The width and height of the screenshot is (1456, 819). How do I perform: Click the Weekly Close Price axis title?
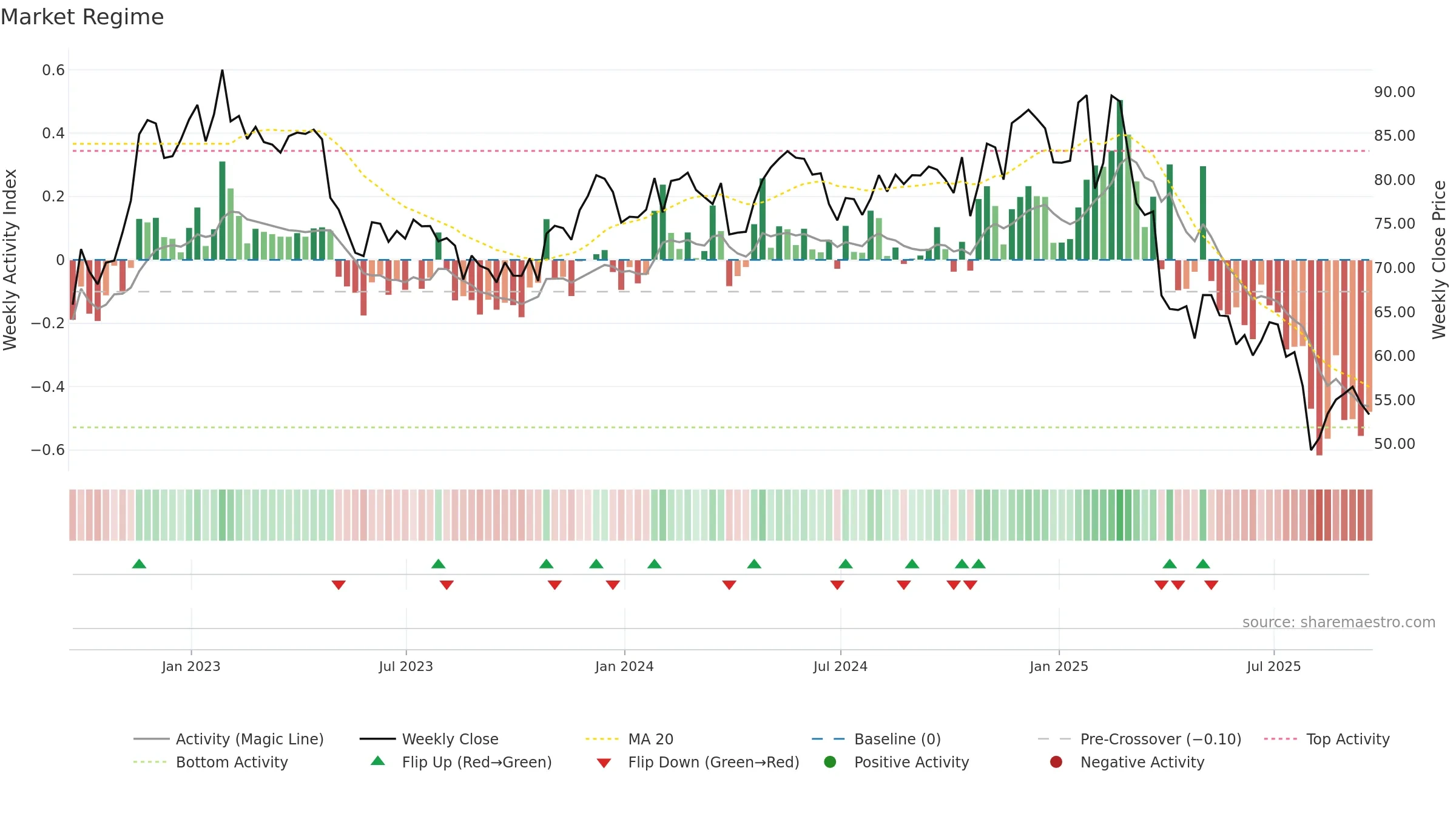1439,260
